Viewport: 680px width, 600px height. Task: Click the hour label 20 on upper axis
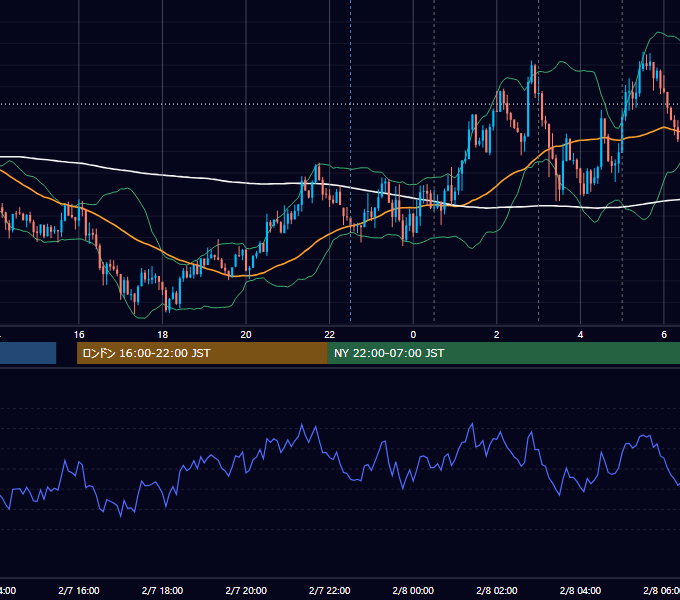tap(246, 335)
